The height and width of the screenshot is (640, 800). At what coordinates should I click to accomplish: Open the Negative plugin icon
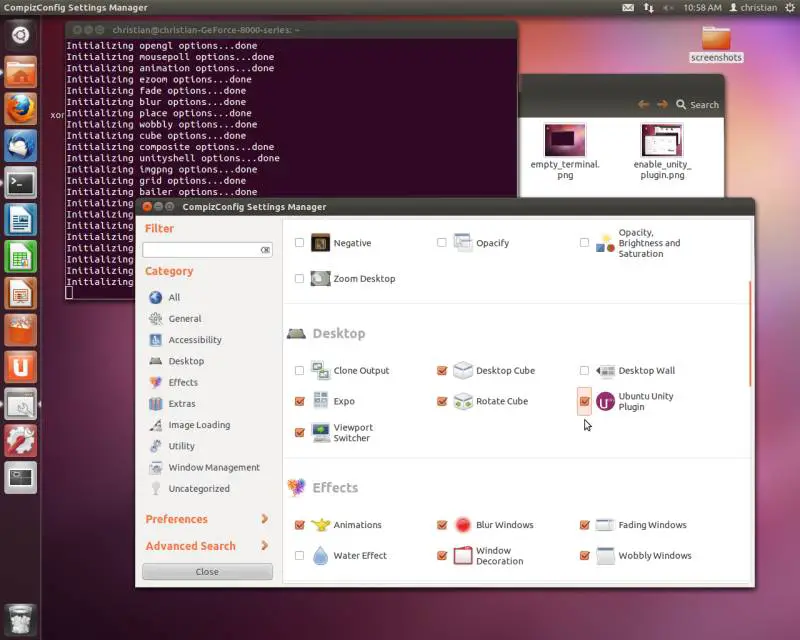pyautogui.click(x=320, y=243)
